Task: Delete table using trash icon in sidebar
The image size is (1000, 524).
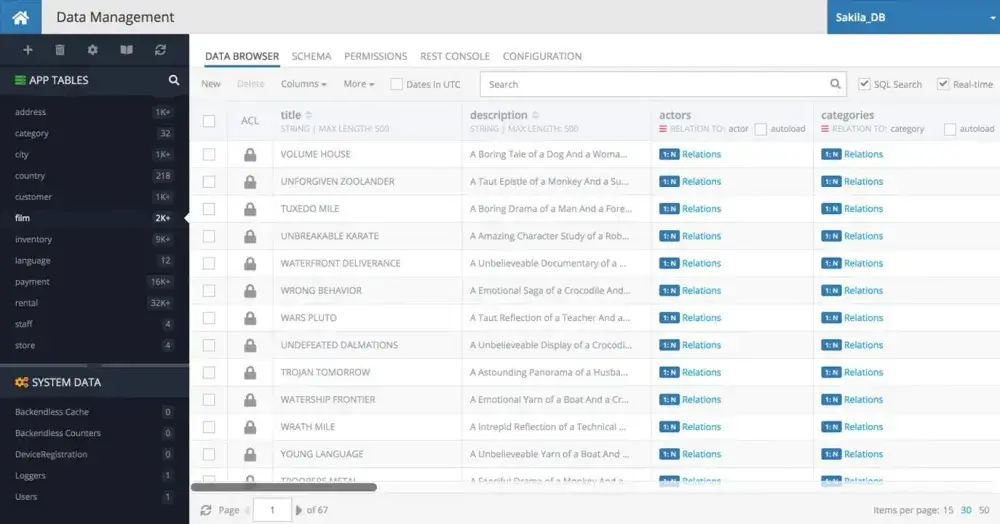Action: [60, 50]
